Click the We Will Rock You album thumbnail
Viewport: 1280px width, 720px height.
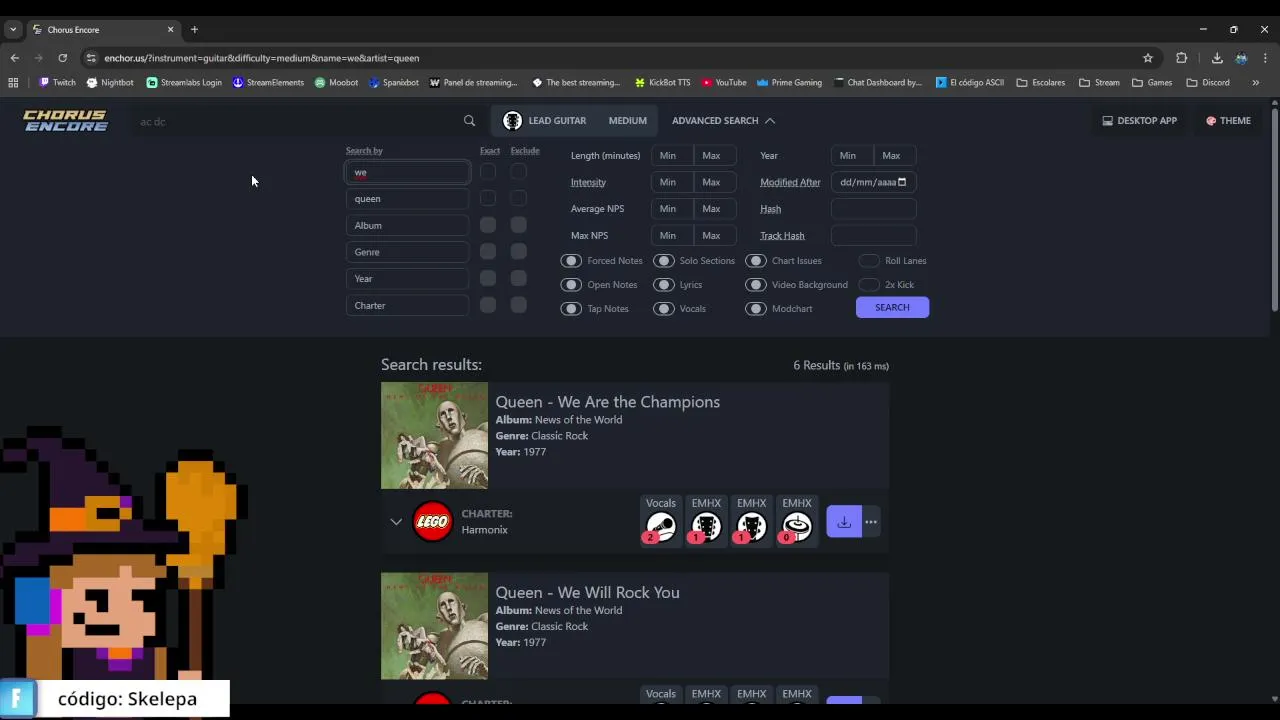tap(434, 626)
